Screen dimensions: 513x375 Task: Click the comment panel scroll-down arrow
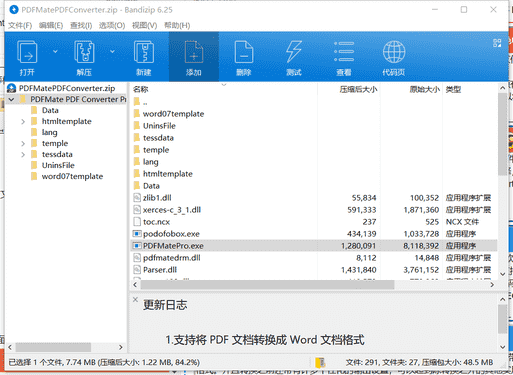(x=503, y=347)
